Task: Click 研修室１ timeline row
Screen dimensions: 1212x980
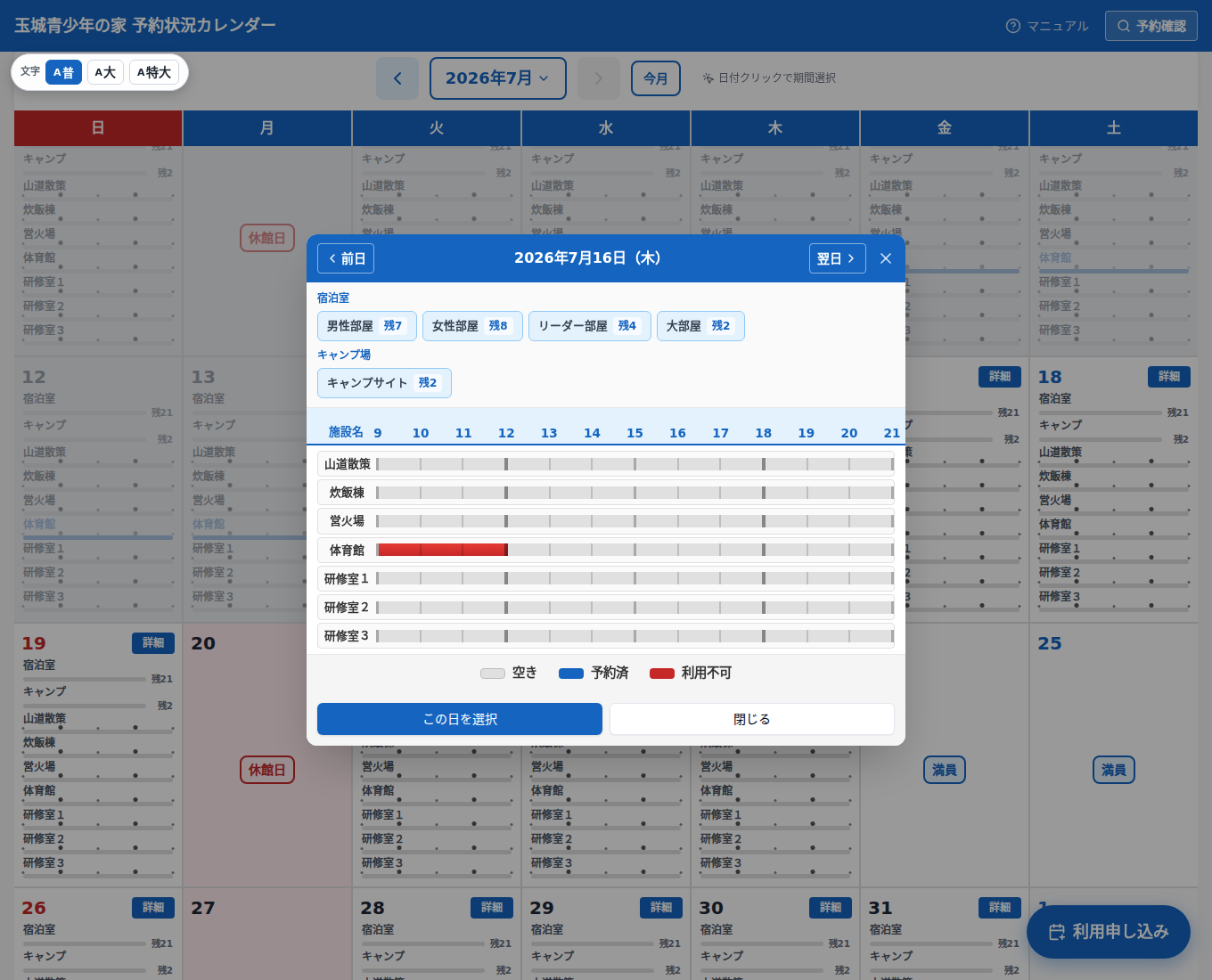Action: click(x=606, y=578)
